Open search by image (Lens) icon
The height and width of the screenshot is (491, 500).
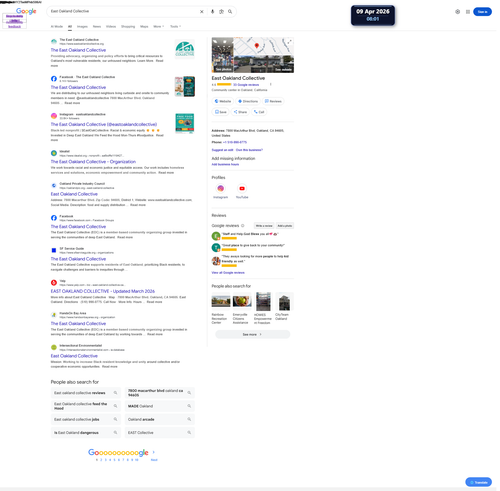pyautogui.click(x=221, y=11)
